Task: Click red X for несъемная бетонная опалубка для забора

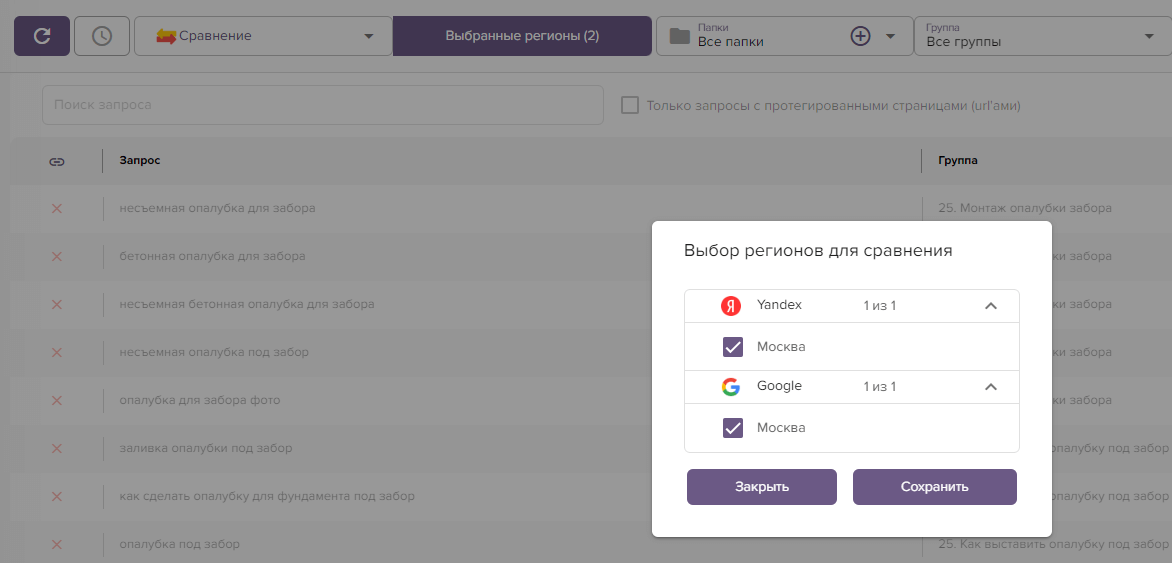Action: pyautogui.click(x=56, y=304)
